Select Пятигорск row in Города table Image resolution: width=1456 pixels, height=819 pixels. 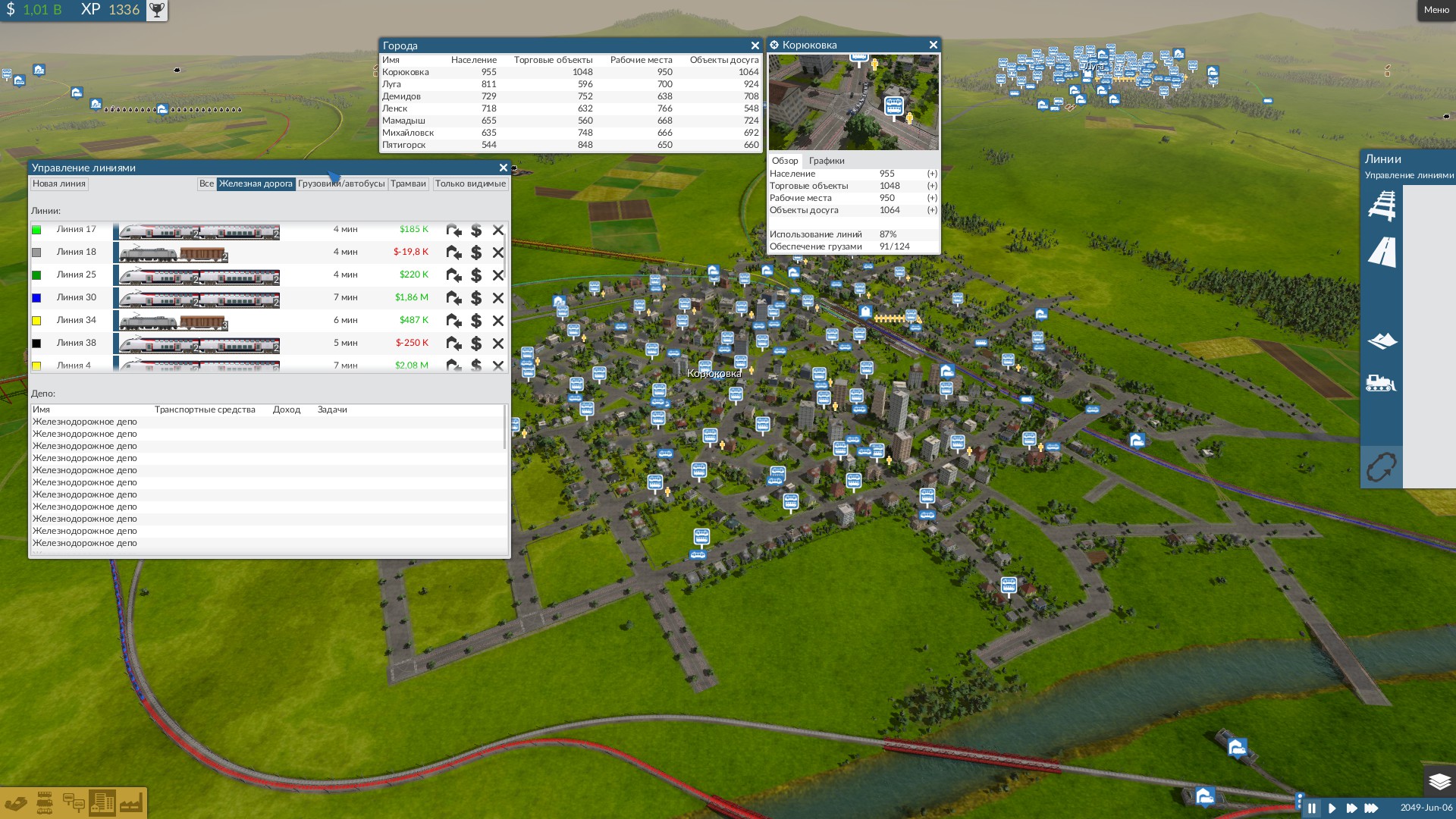(570, 145)
